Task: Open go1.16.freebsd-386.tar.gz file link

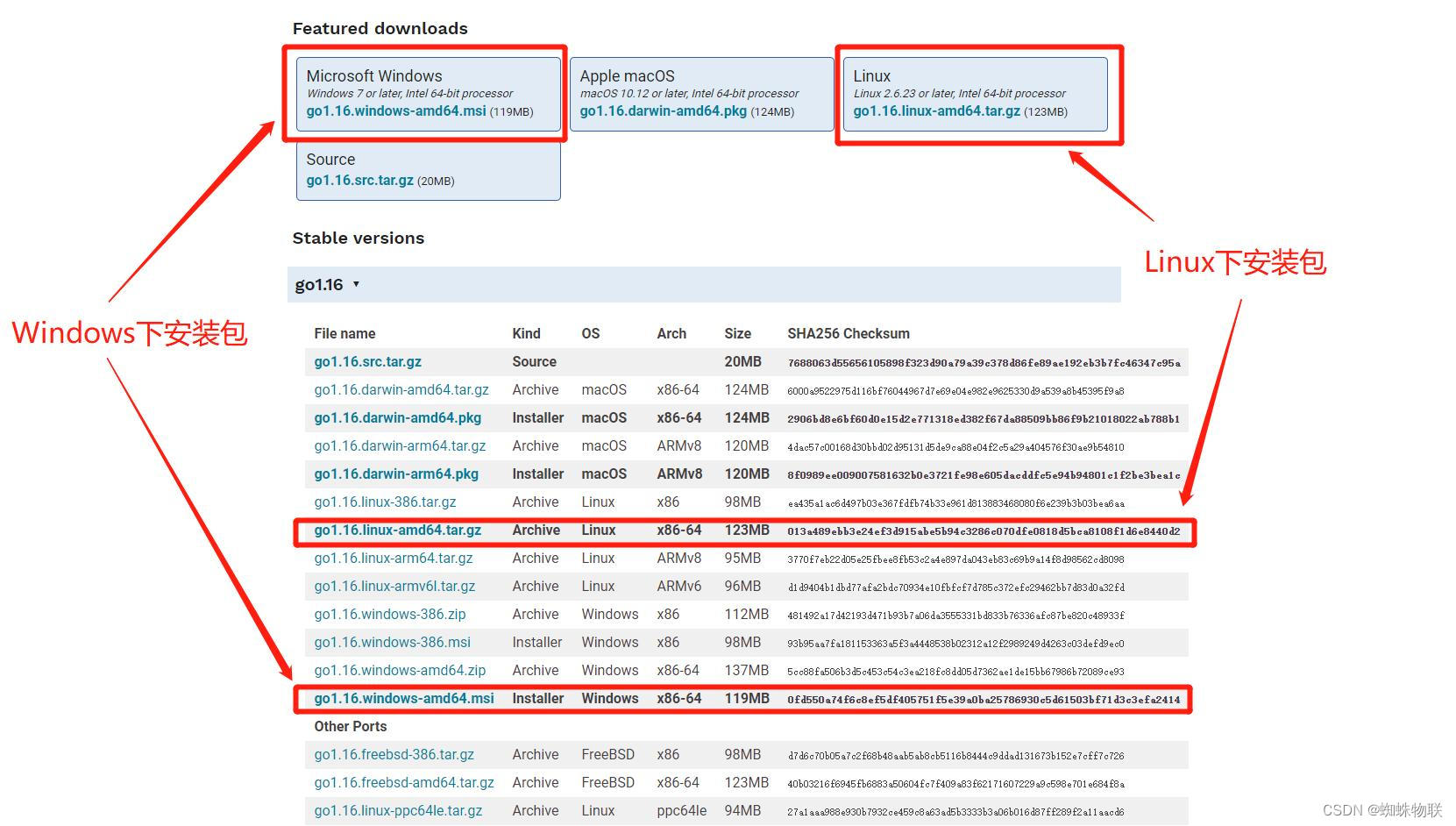Action: tap(394, 754)
